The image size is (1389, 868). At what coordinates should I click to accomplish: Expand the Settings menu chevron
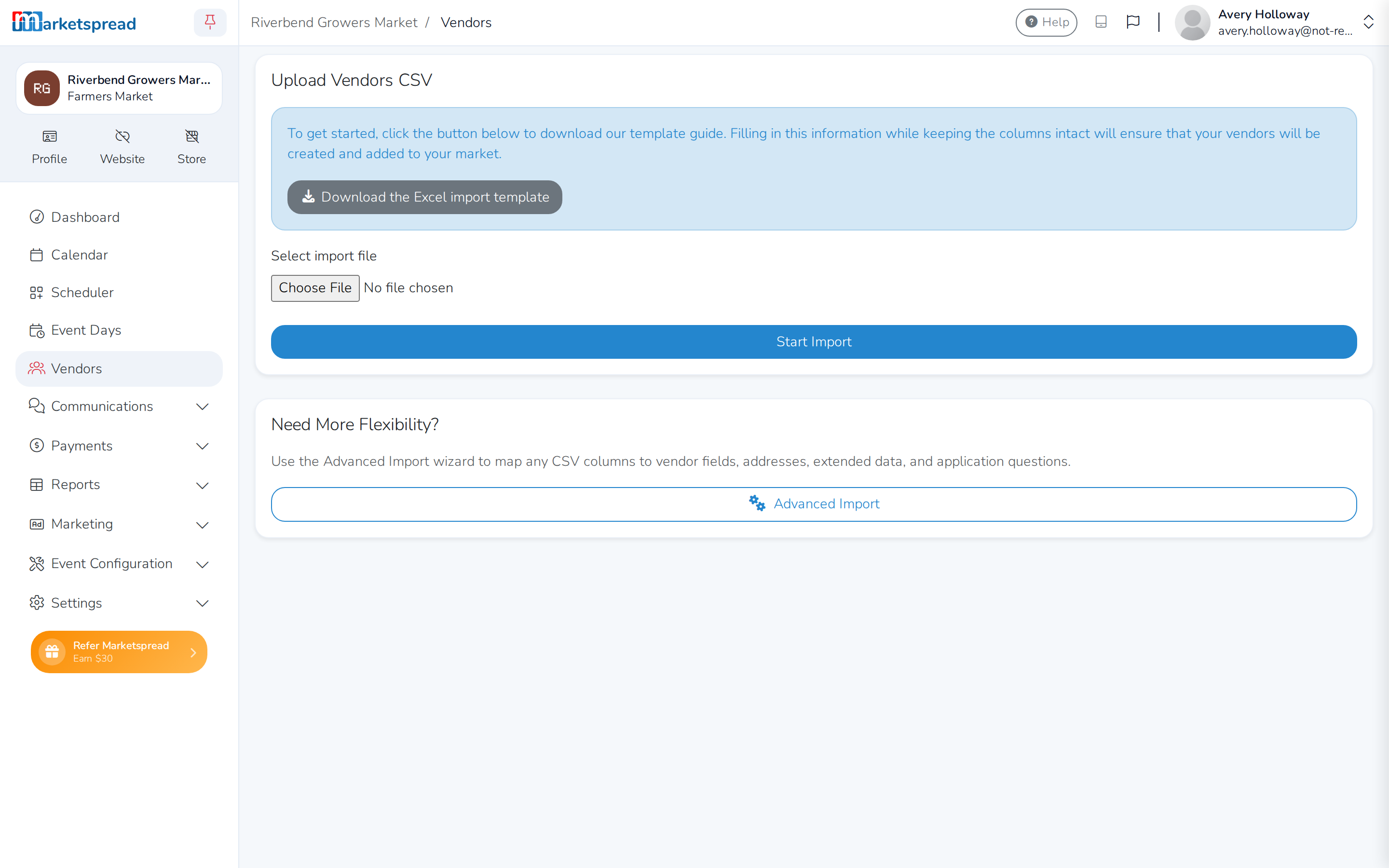click(x=202, y=603)
